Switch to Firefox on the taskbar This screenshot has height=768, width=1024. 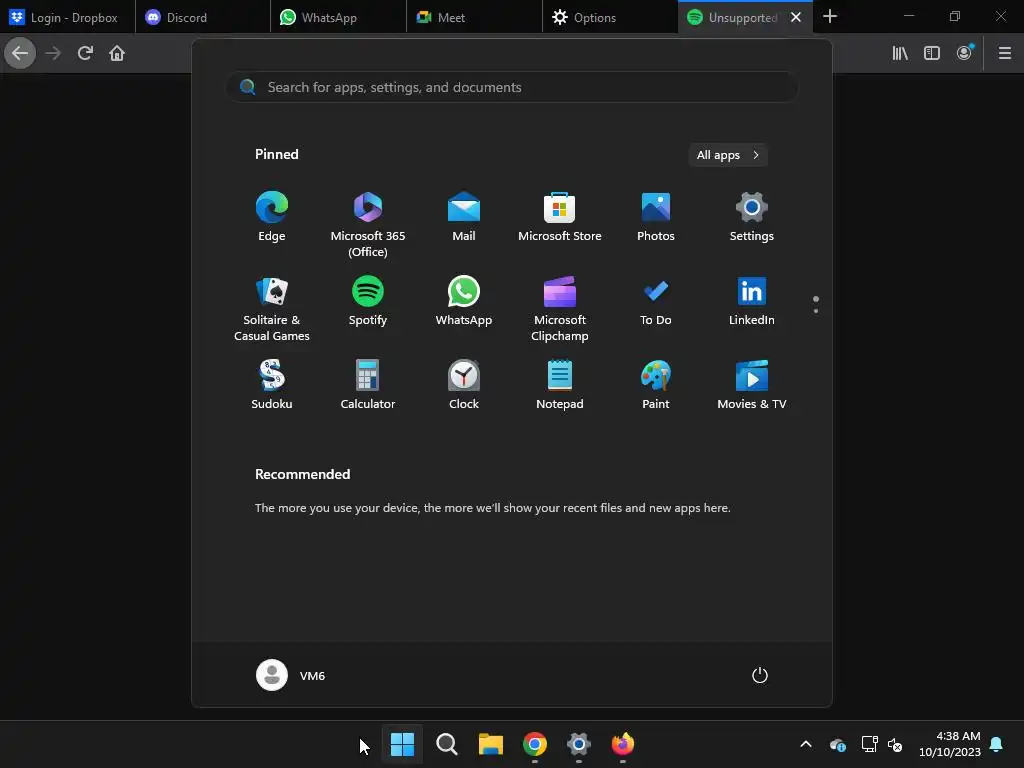(622, 744)
